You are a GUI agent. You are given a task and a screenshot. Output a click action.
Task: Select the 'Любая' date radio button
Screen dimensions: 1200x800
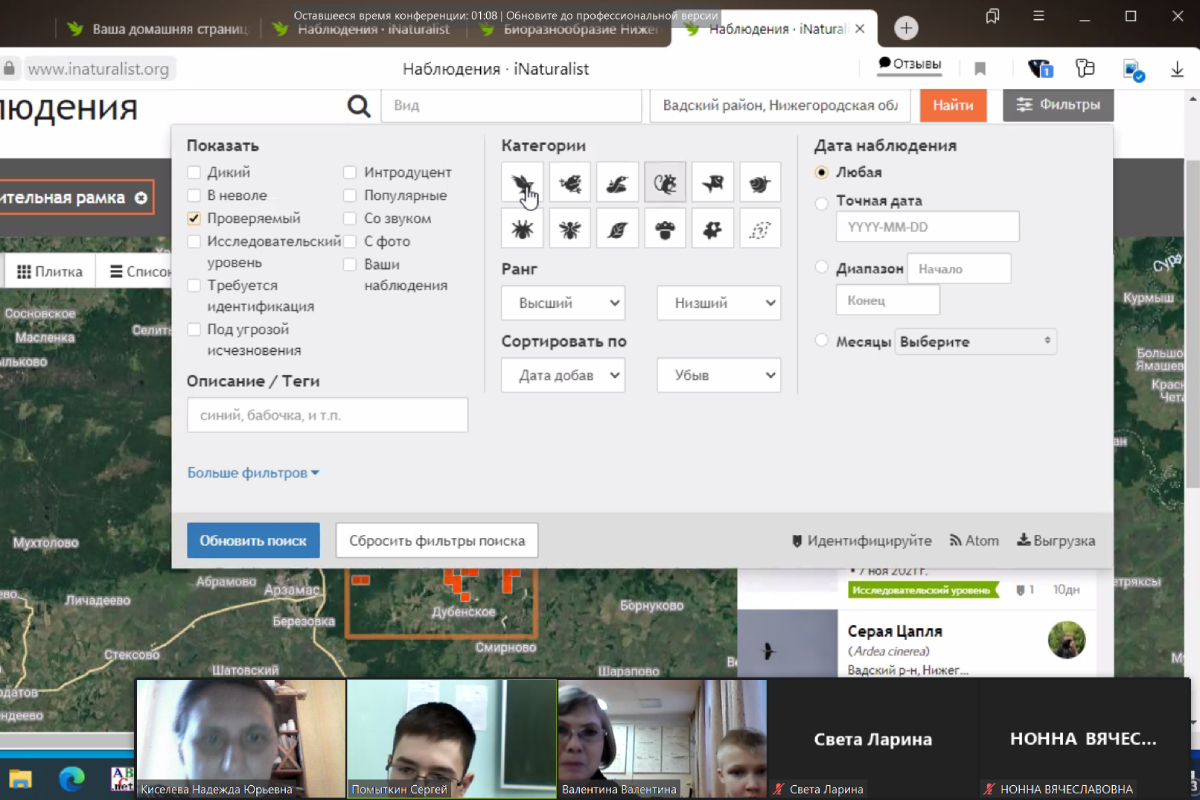tap(822, 172)
